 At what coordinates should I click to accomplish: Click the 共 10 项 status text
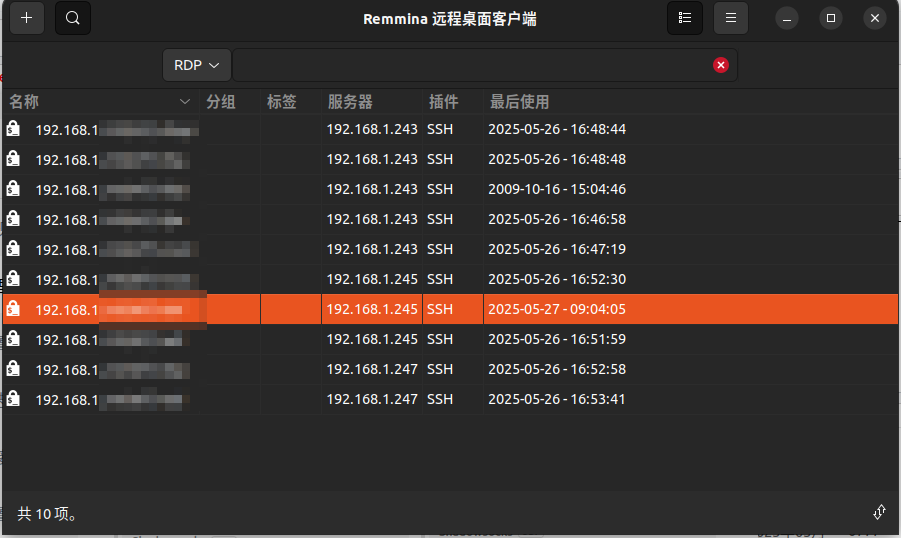tap(47, 513)
